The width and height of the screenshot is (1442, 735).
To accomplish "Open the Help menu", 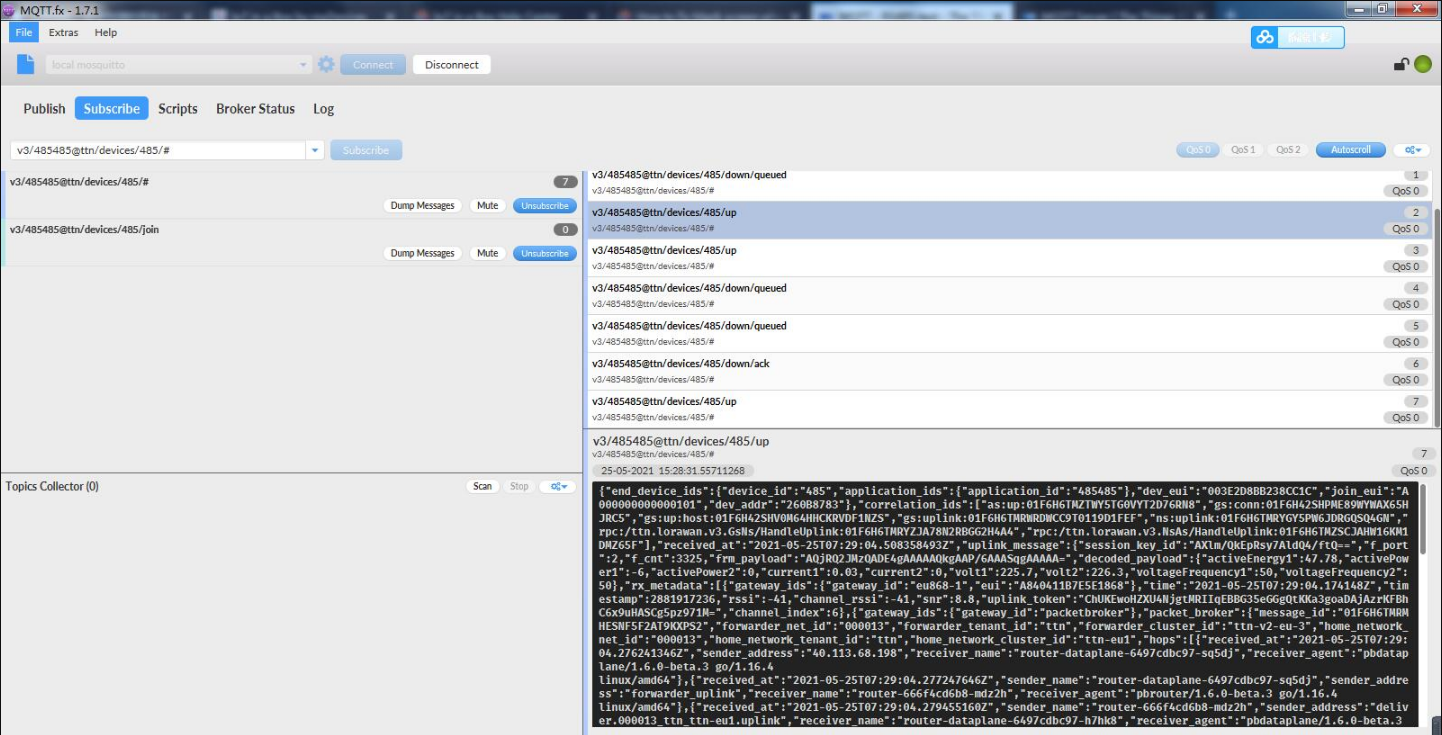I will point(106,32).
